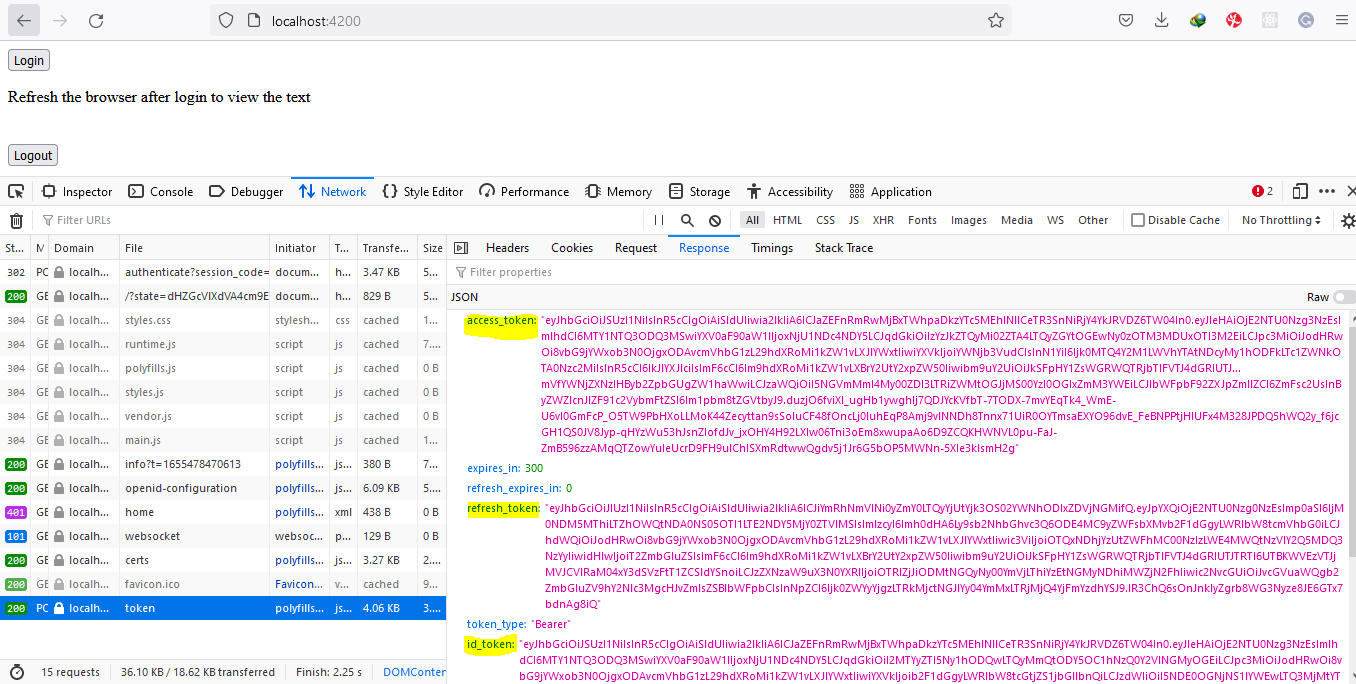Open the DevTools settings gear
Screen dimensions: 1356x684
(1348, 219)
